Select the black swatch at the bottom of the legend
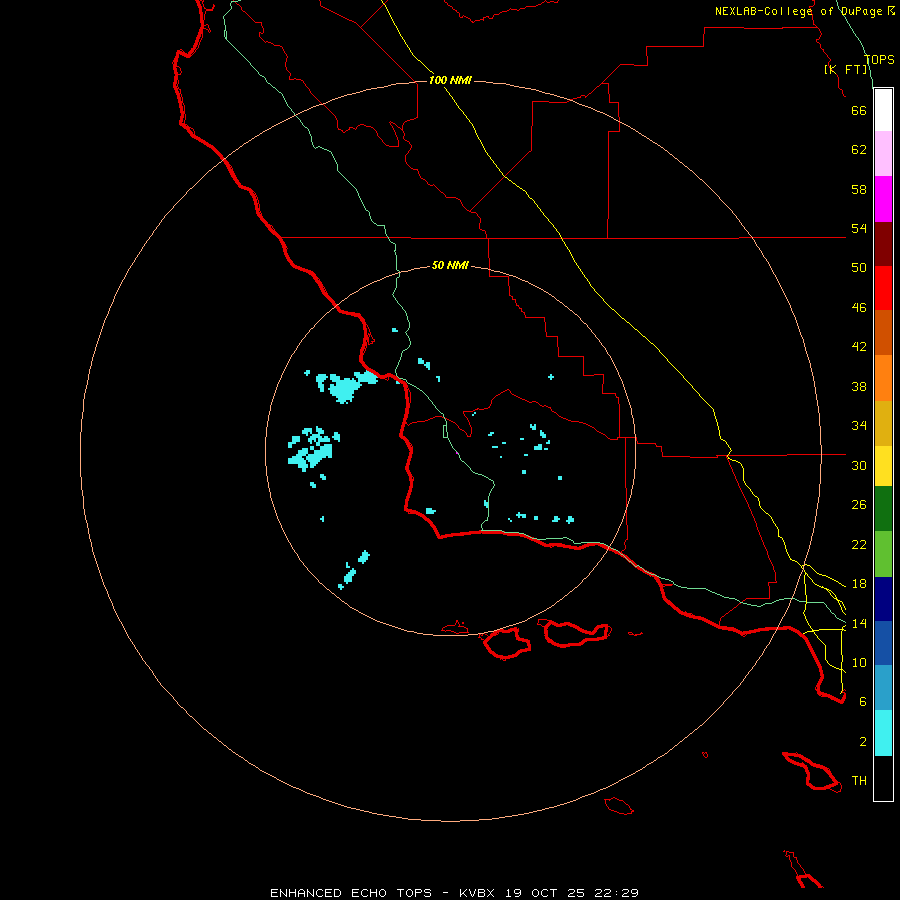 tap(883, 778)
